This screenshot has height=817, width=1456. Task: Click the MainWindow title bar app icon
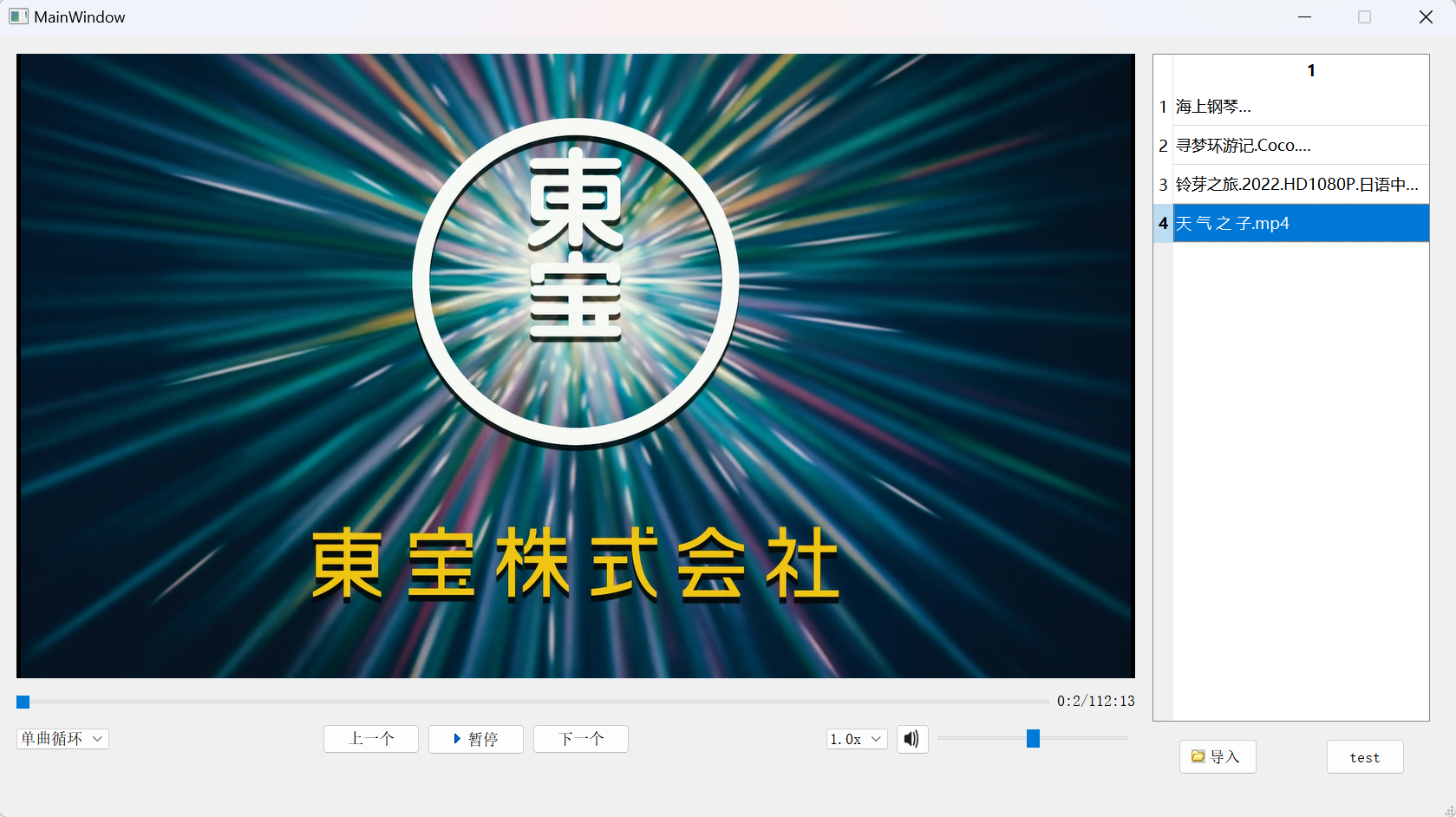(x=18, y=16)
